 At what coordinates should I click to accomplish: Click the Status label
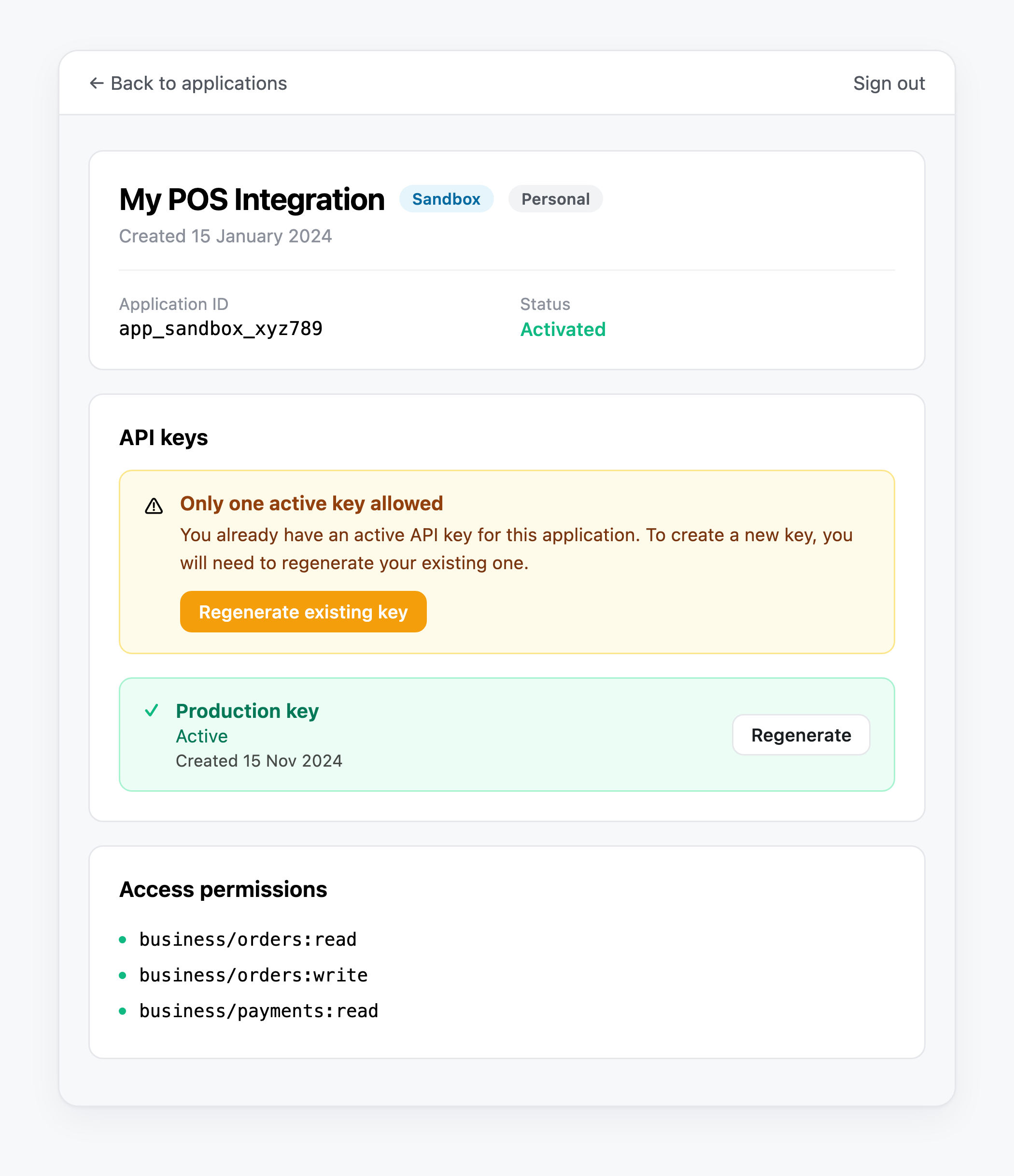pyautogui.click(x=545, y=304)
